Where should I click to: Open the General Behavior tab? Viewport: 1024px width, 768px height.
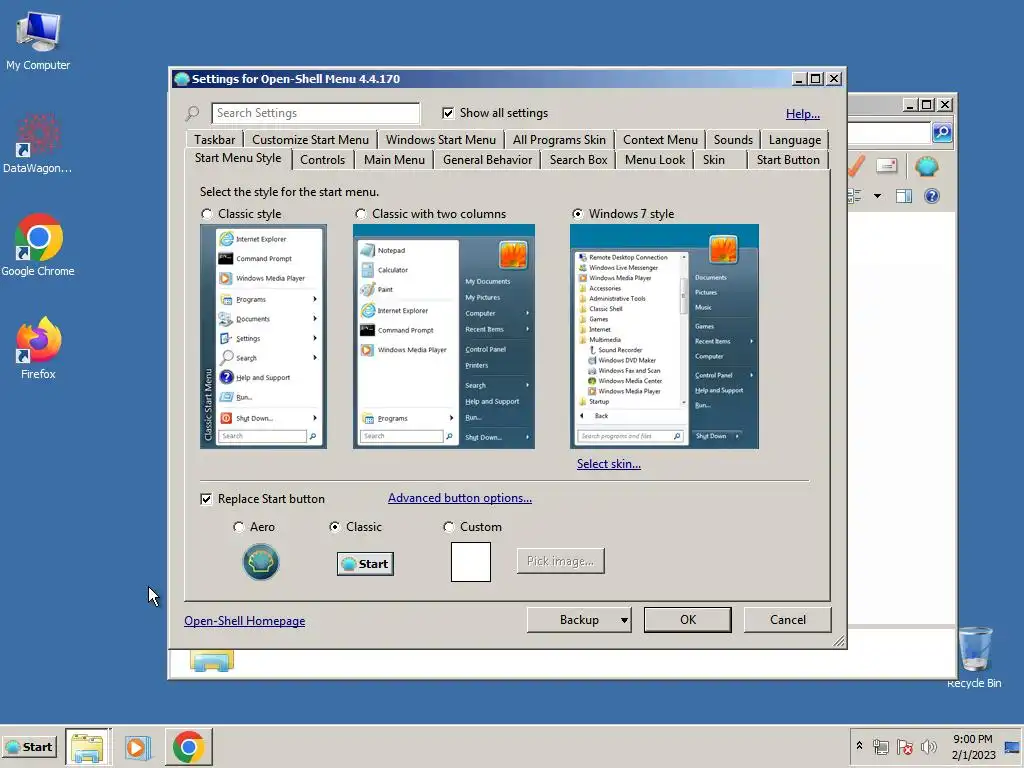(x=487, y=160)
